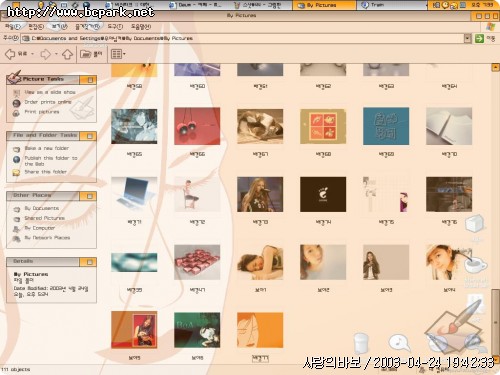Open the Favorites (즐겨찾기) menu
The width and height of the screenshot is (500, 375).
(87, 26)
